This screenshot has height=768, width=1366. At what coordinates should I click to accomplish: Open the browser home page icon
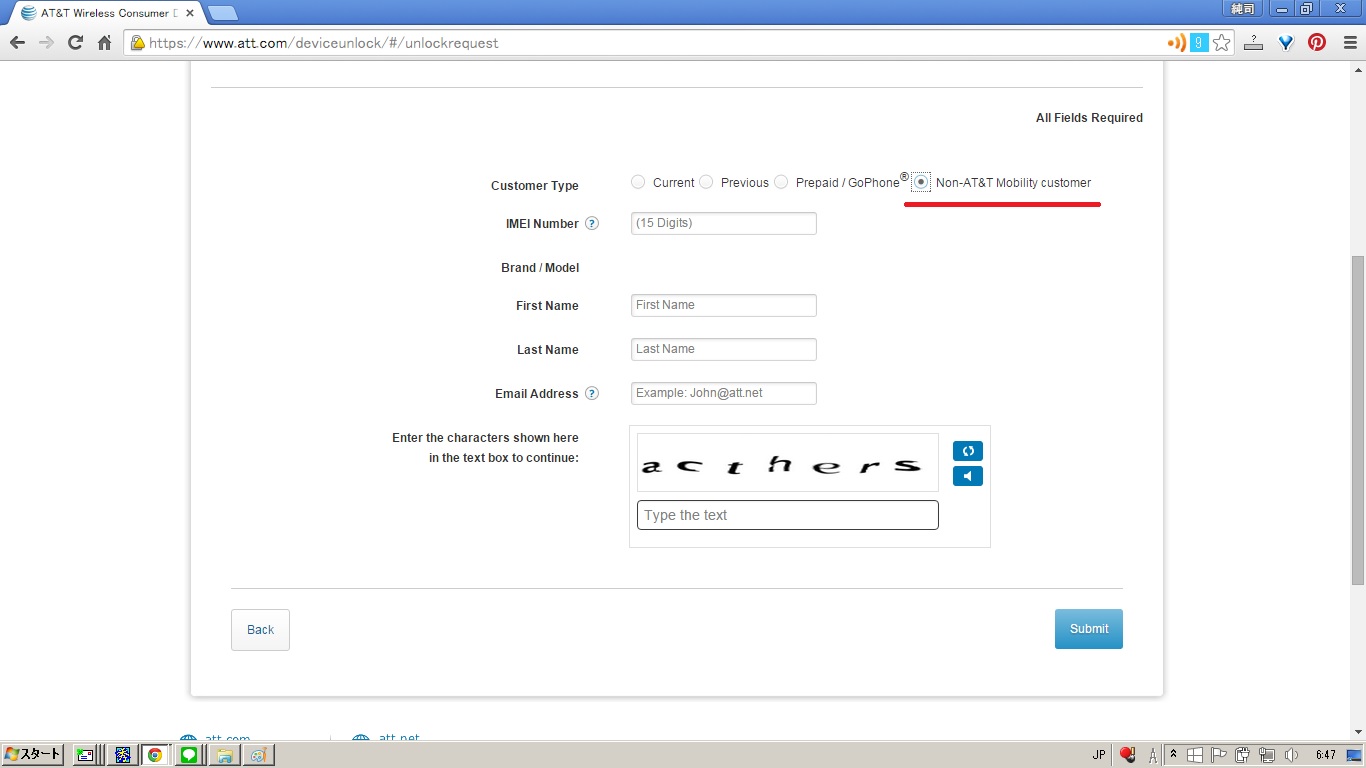104,43
